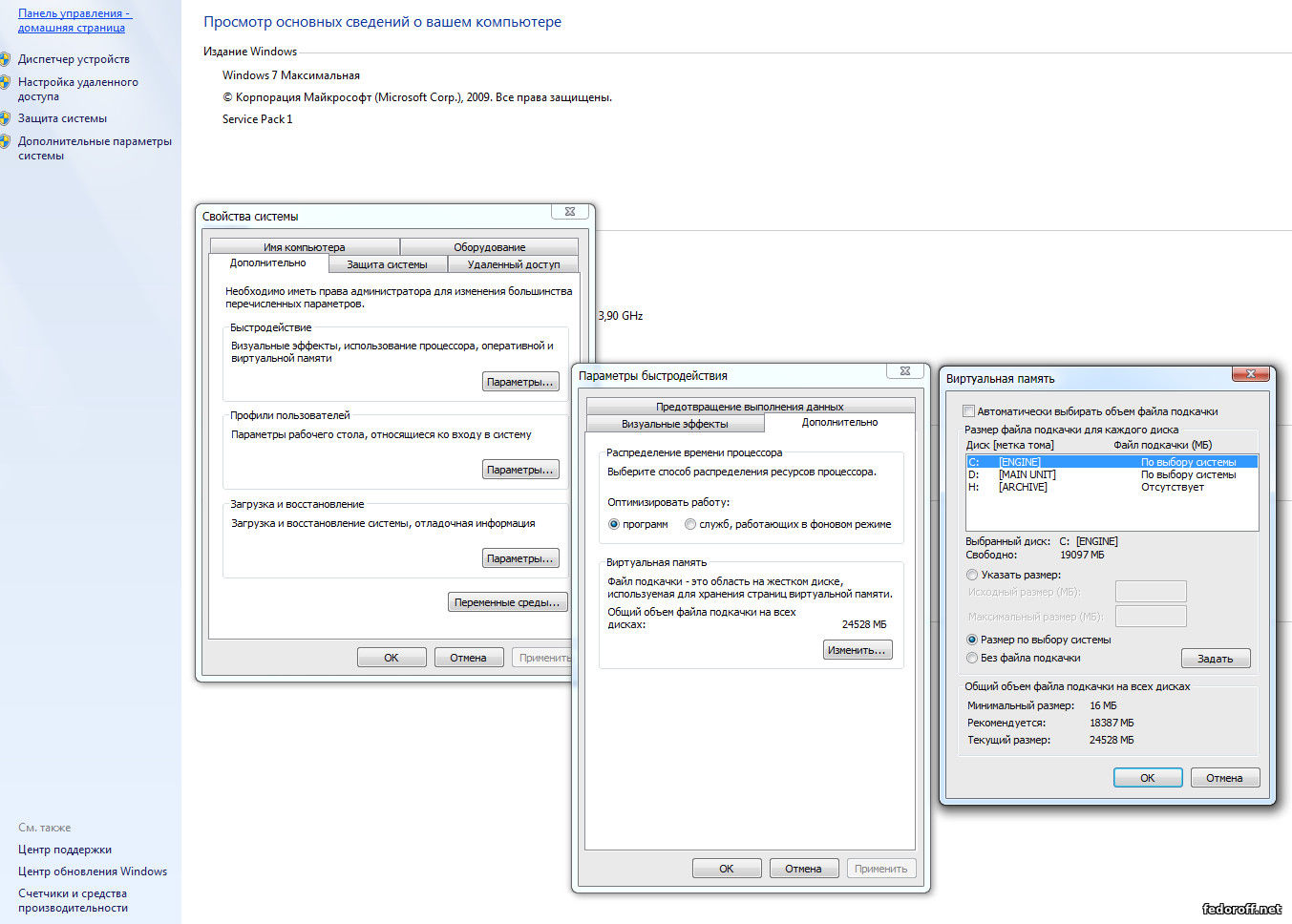Choose Без файла подкачки option
The image size is (1292, 924).
(972, 658)
